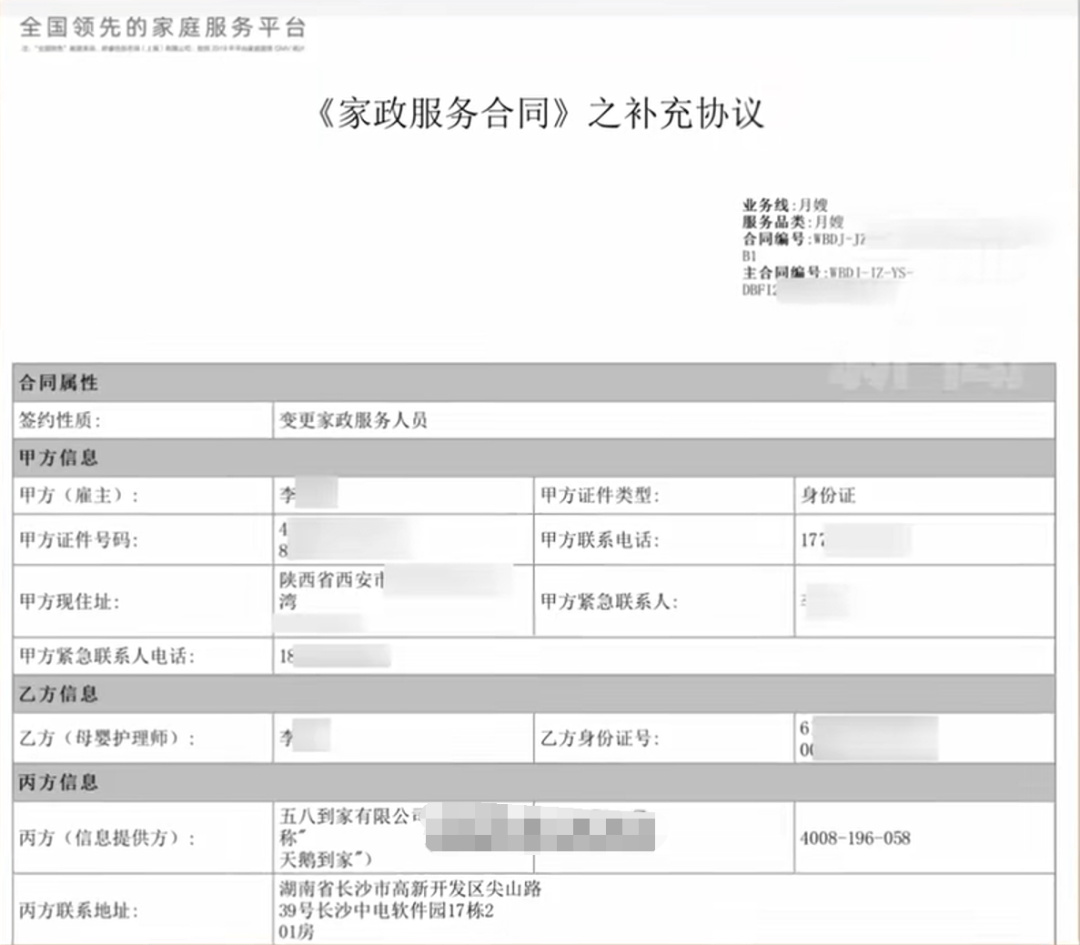This screenshot has height=945, width=1080.
Task: Click the header text 全国领先的家庭服务平台
Action: pos(163,28)
